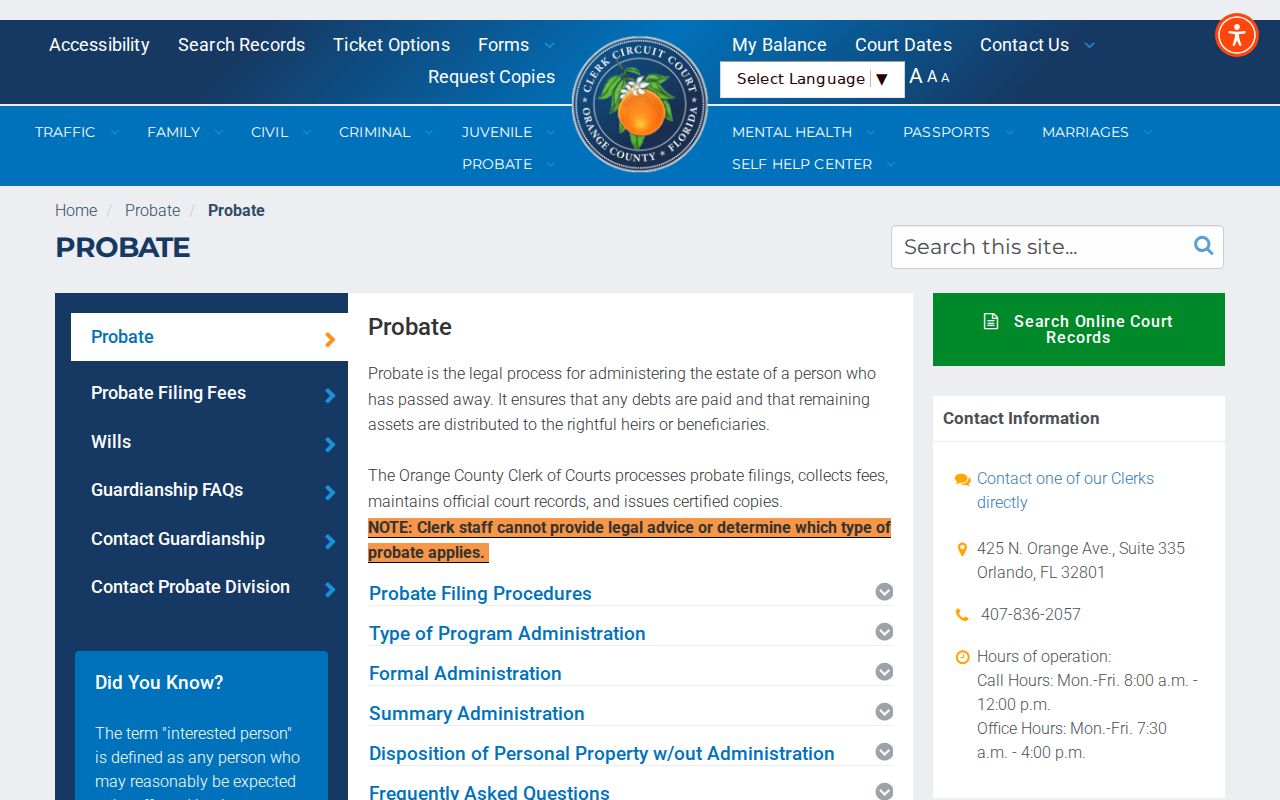
Task: Open the Request Copies link
Action: click(491, 77)
